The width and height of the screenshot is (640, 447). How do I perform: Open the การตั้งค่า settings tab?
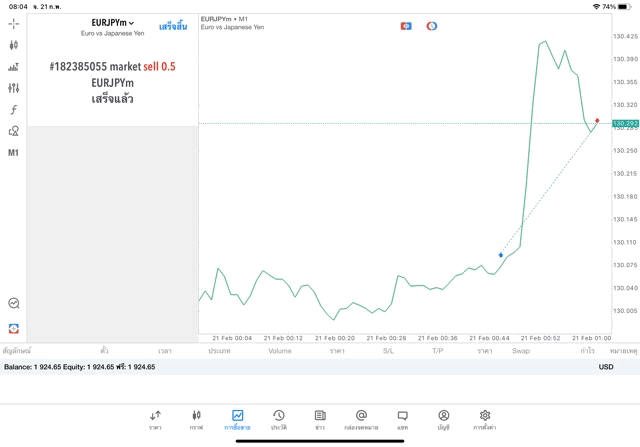pyautogui.click(x=484, y=419)
